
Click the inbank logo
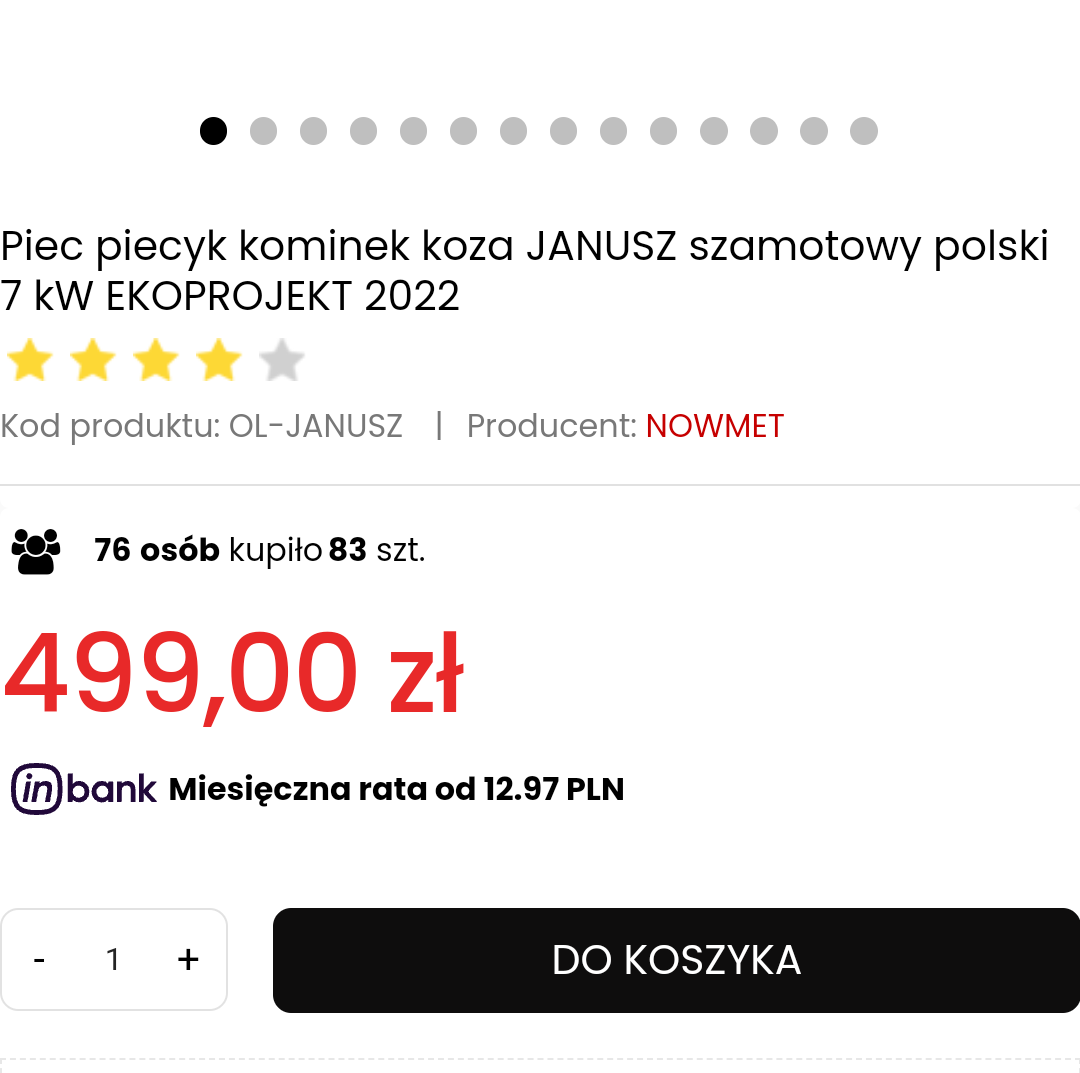point(84,789)
